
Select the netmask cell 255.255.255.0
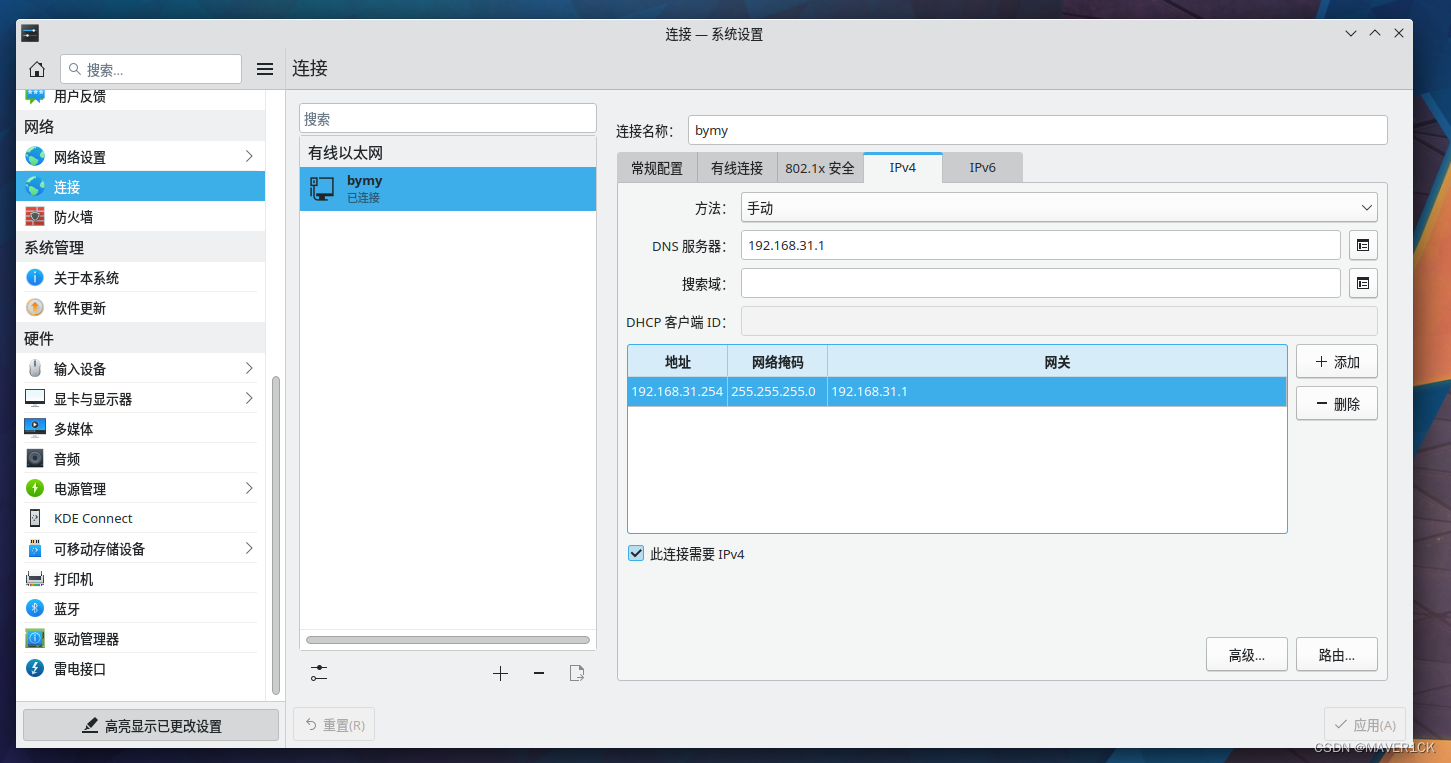coord(777,392)
